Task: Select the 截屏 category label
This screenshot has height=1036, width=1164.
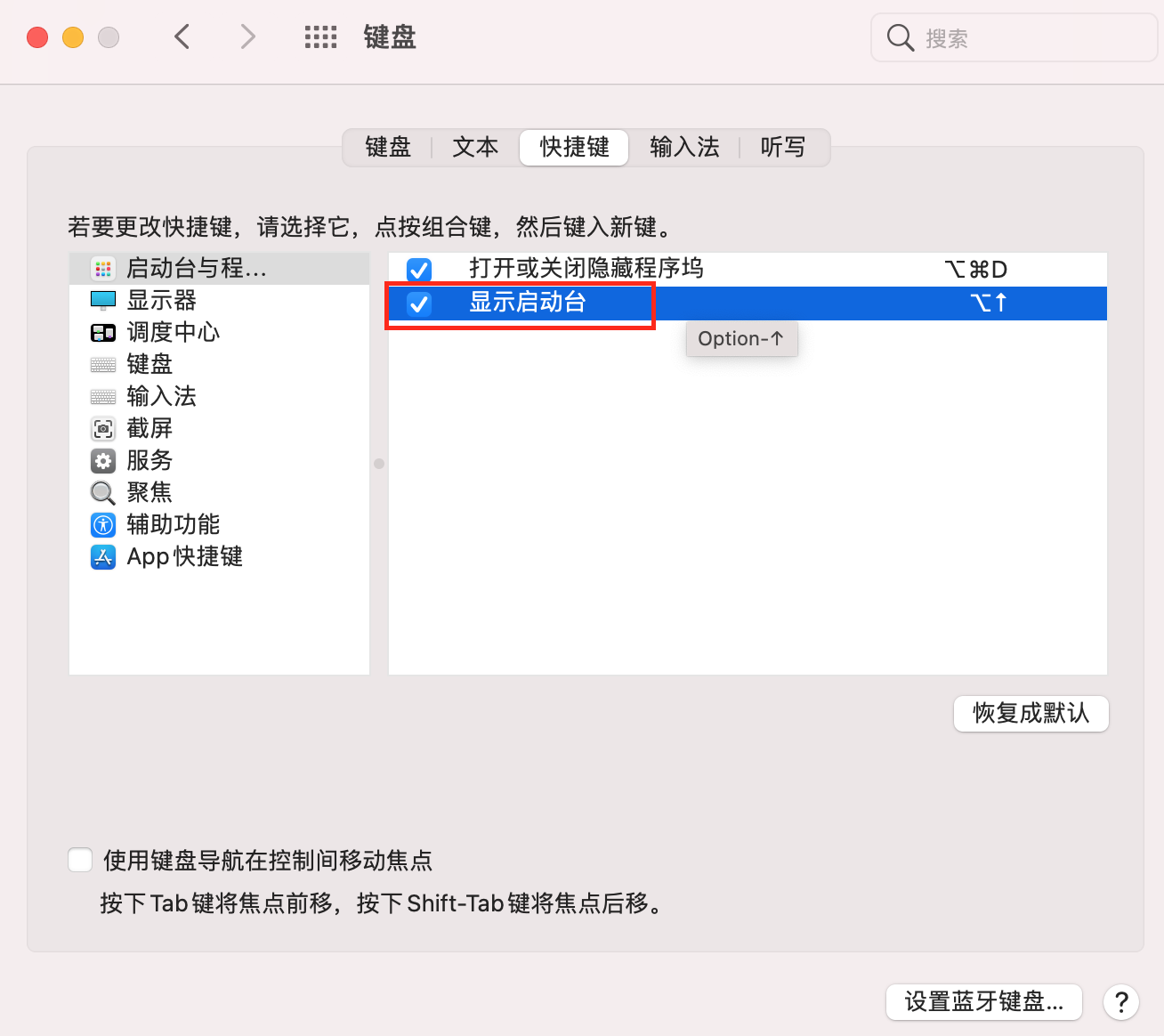Action: point(150,428)
